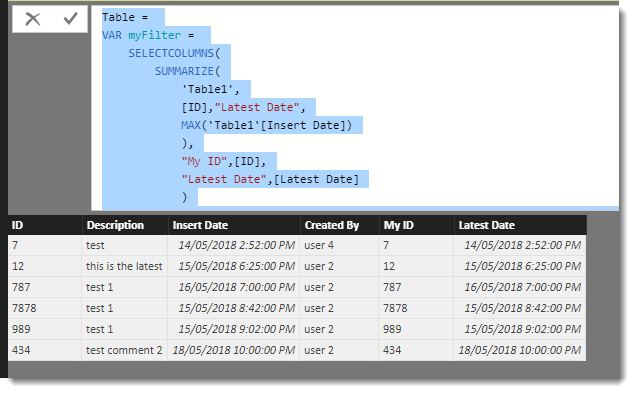Click in the DAX formula line 'Table ='
Screen dimensions: 634x393
125,17
